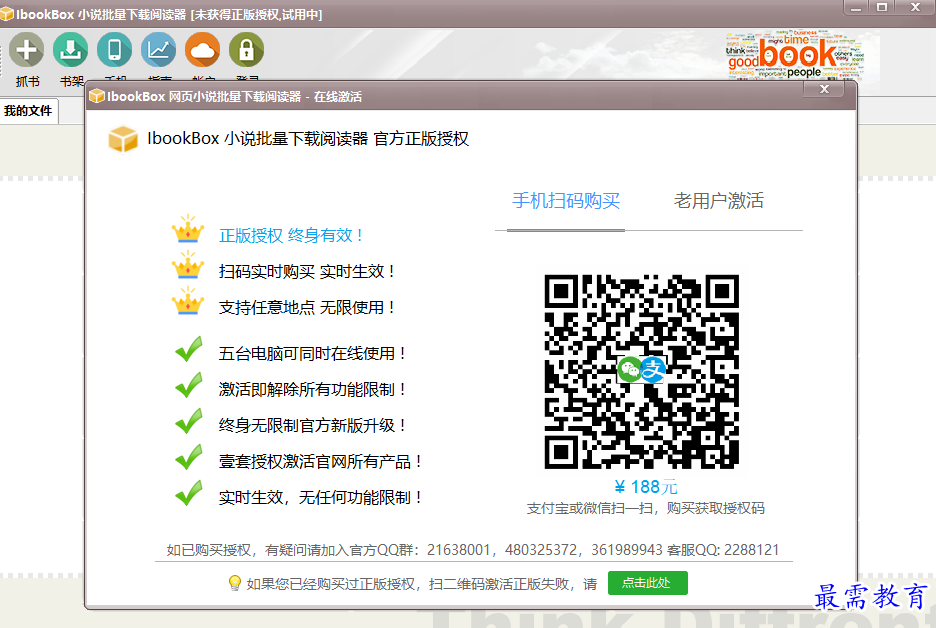The width and height of the screenshot is (936, 628).
Task: Click 实时生效，无任何功能限制 text
Action: point(320,497)
